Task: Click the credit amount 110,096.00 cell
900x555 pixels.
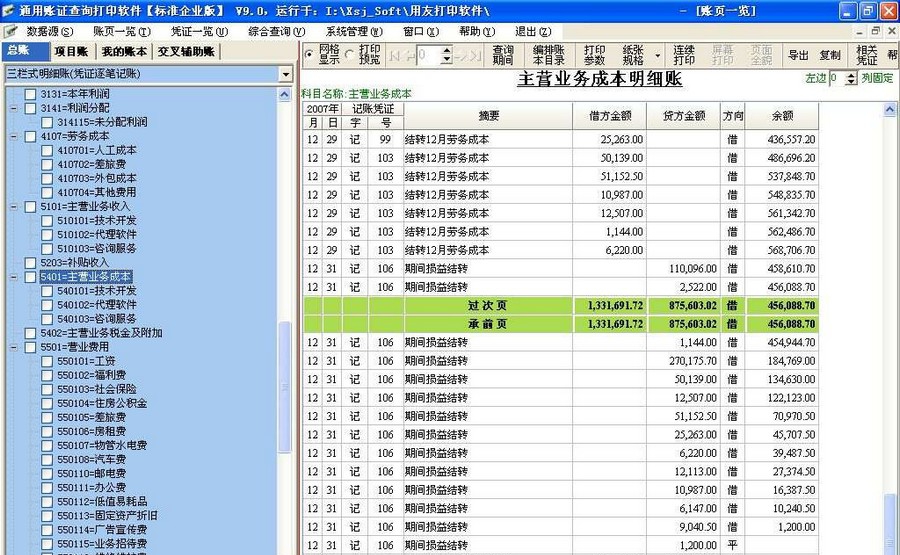Action: (x=684, y=269)
